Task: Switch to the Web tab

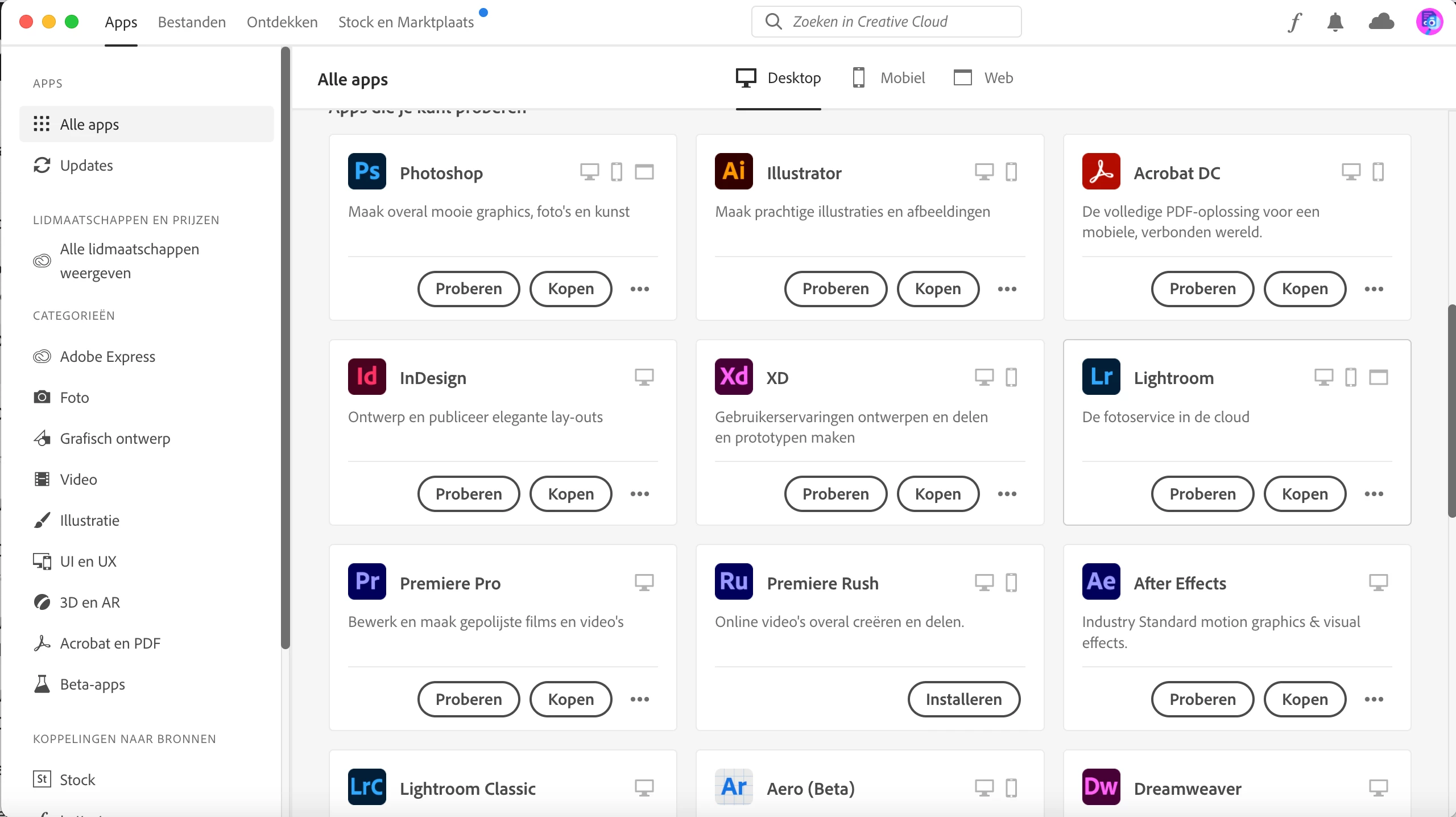Action: point(983,78)
